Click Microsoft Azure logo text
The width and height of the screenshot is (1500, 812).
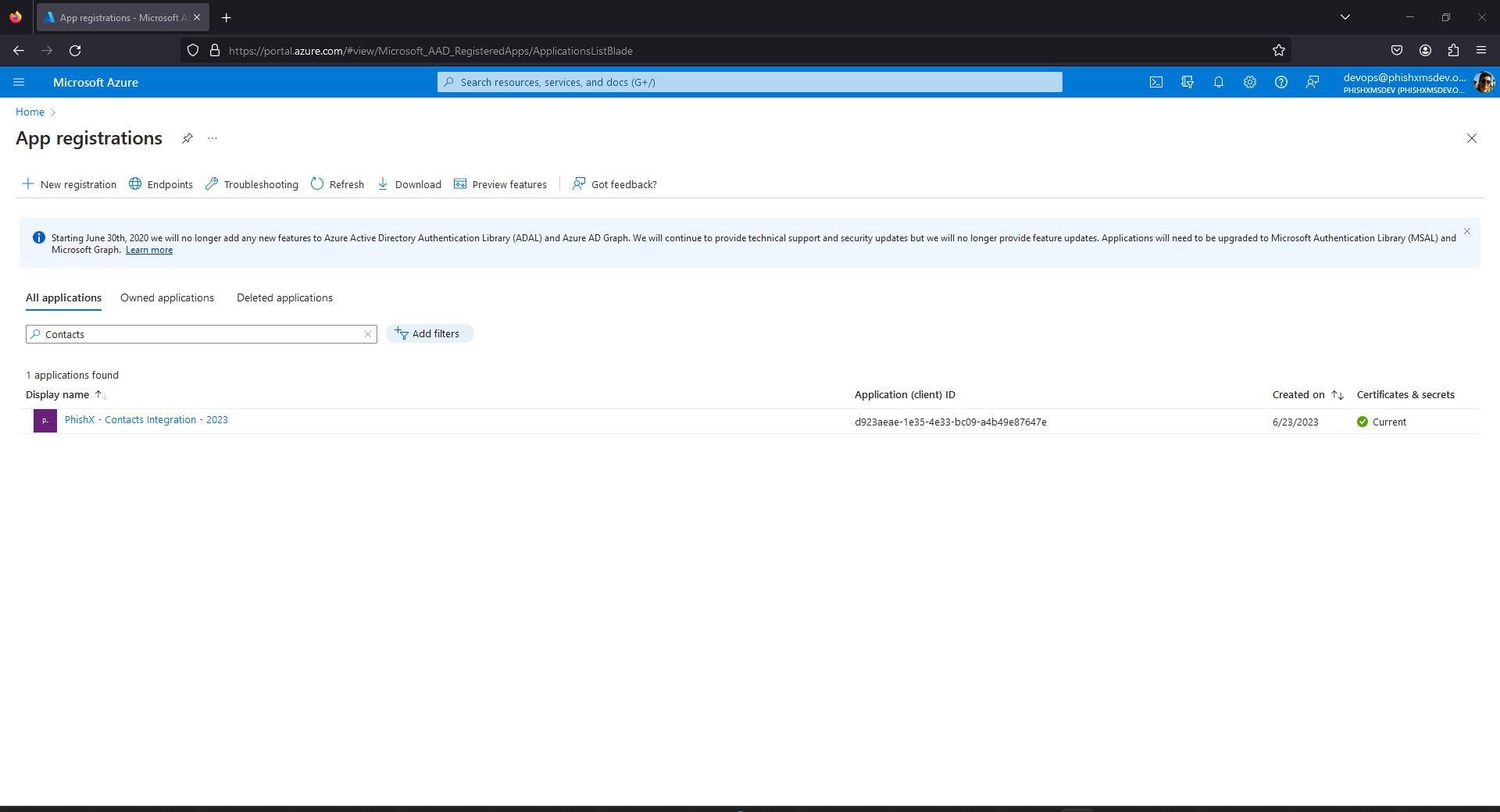95,82
